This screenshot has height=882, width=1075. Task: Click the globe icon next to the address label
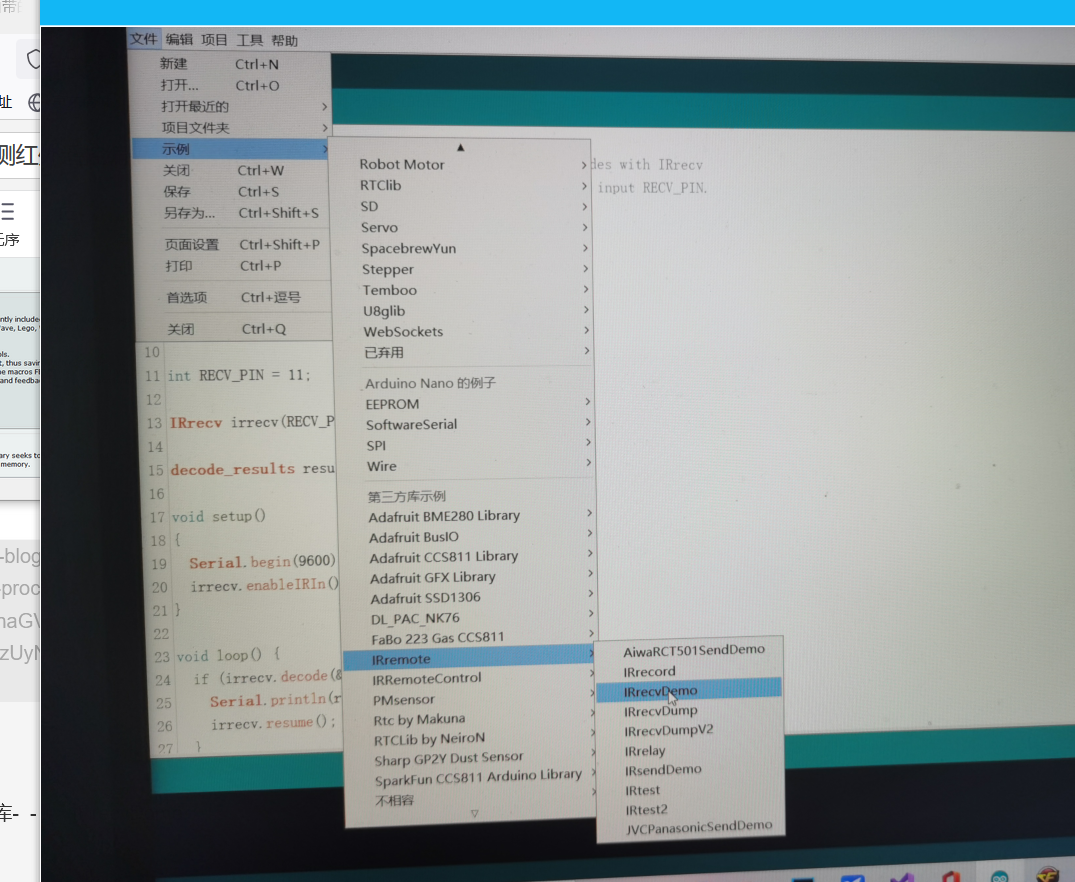point(33,102)
